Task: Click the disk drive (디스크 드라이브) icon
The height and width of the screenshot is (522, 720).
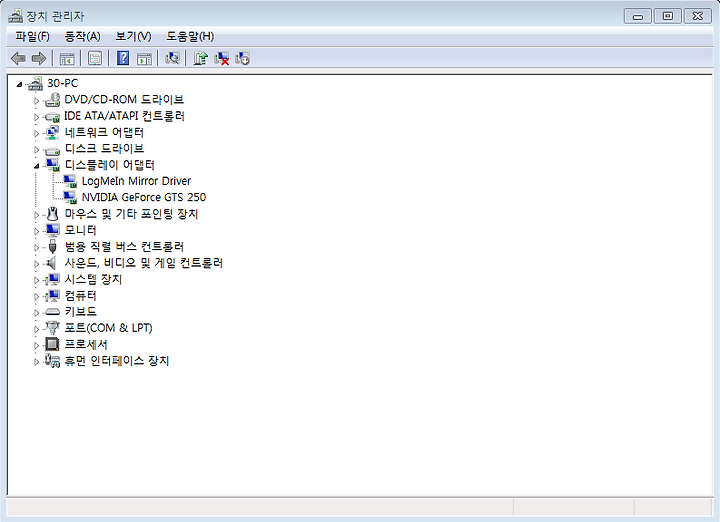Action: pos(52,150)
